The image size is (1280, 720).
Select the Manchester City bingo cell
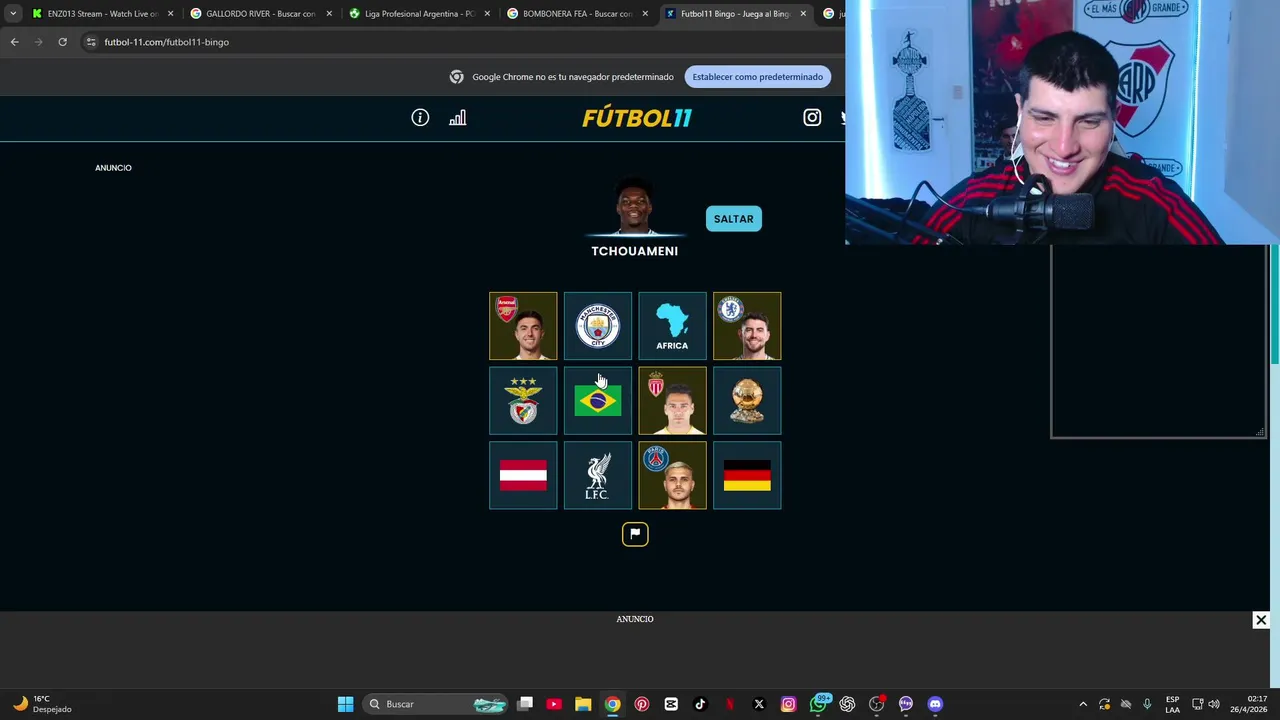pyautogui.click(x=598, y=326)
